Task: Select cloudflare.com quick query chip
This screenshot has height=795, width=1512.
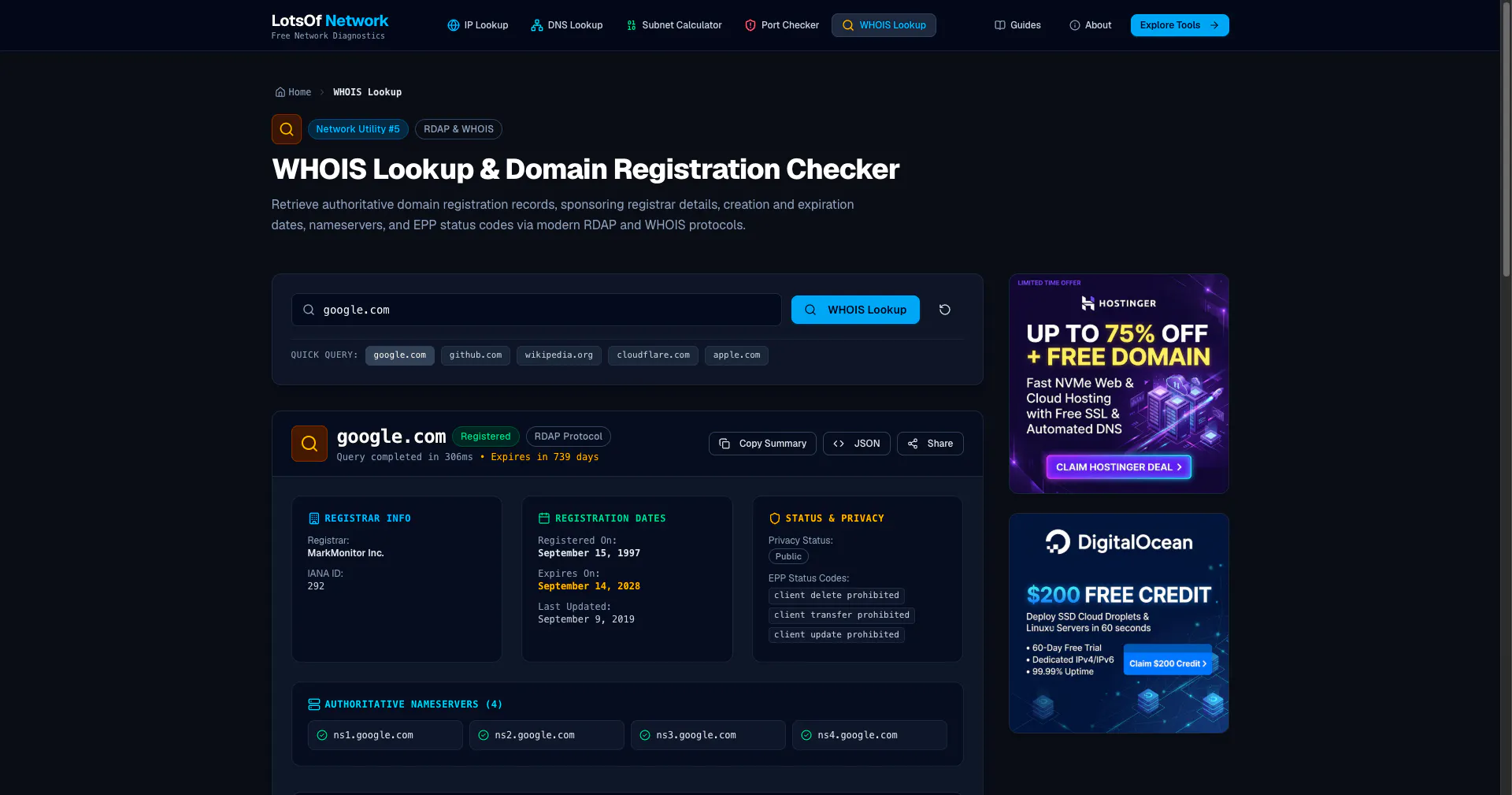Action: coord(653,355)
